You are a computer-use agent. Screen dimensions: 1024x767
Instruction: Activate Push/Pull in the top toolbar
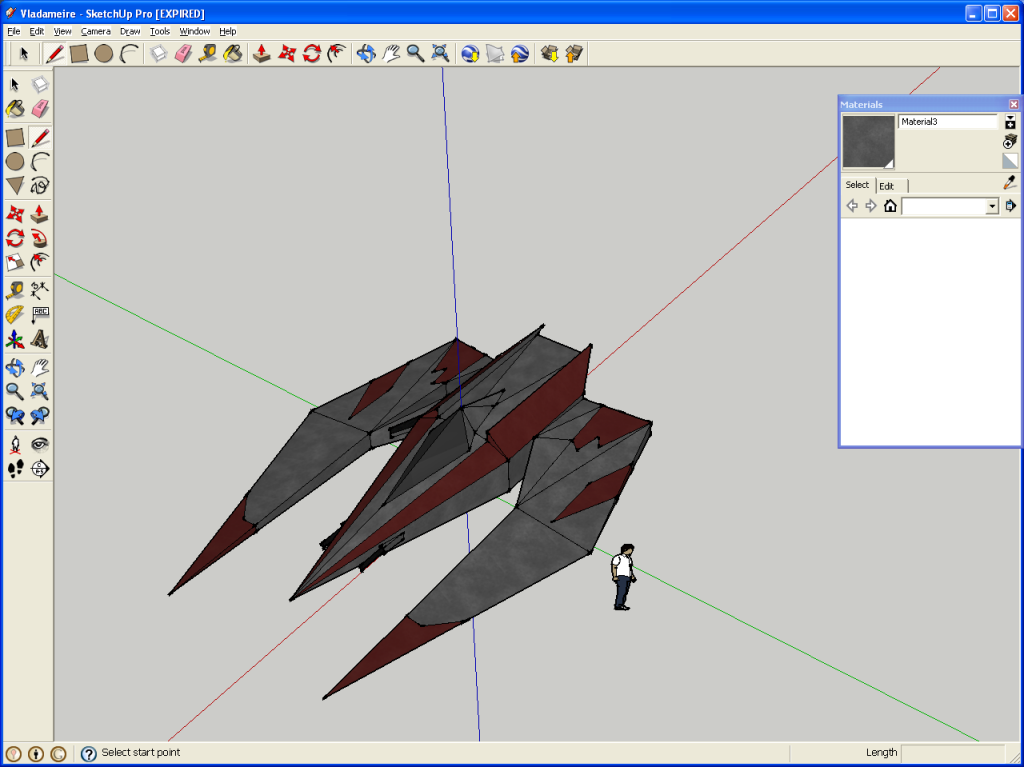262,54
